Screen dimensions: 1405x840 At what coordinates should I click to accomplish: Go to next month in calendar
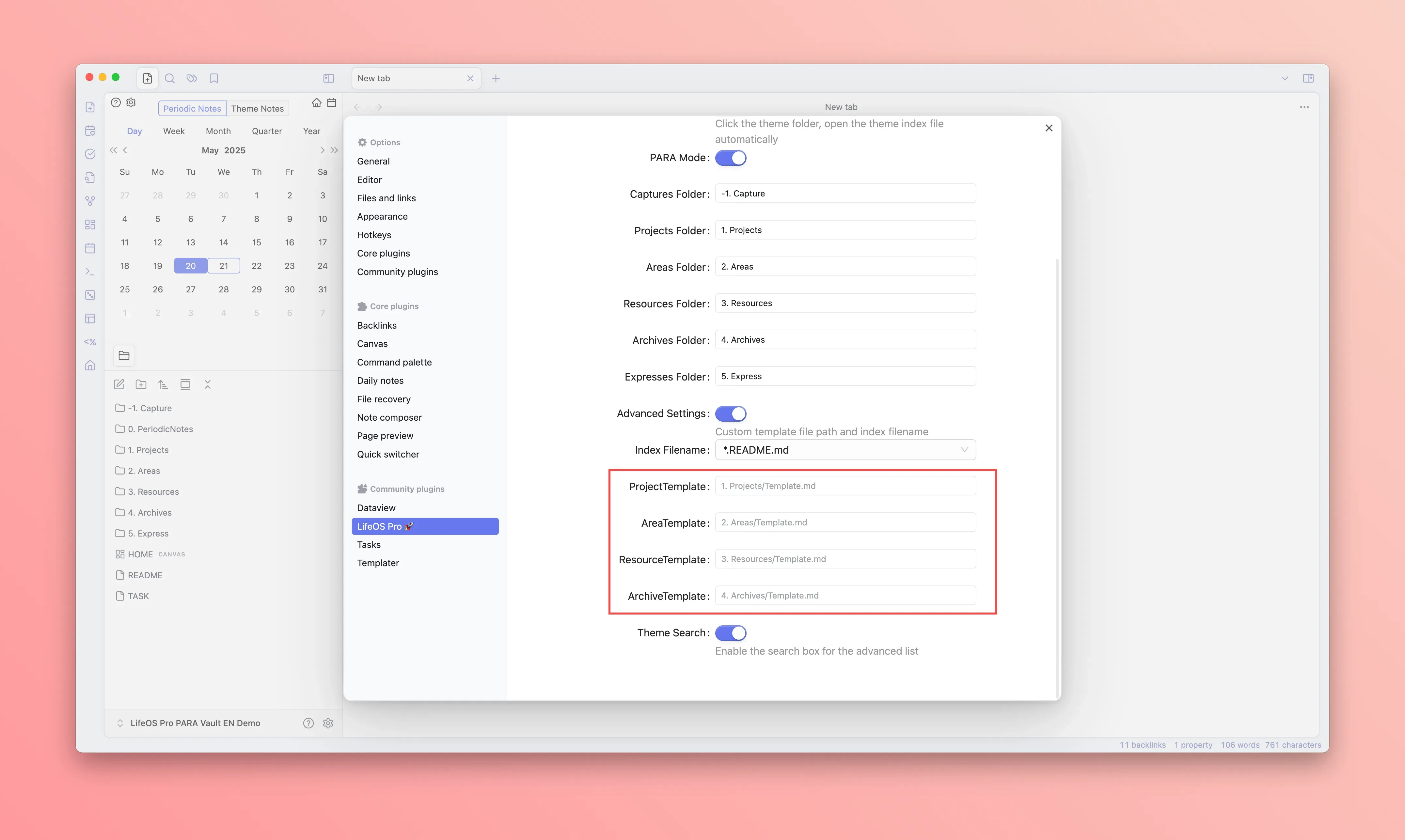pyautogui.click(x=322, y=150)
